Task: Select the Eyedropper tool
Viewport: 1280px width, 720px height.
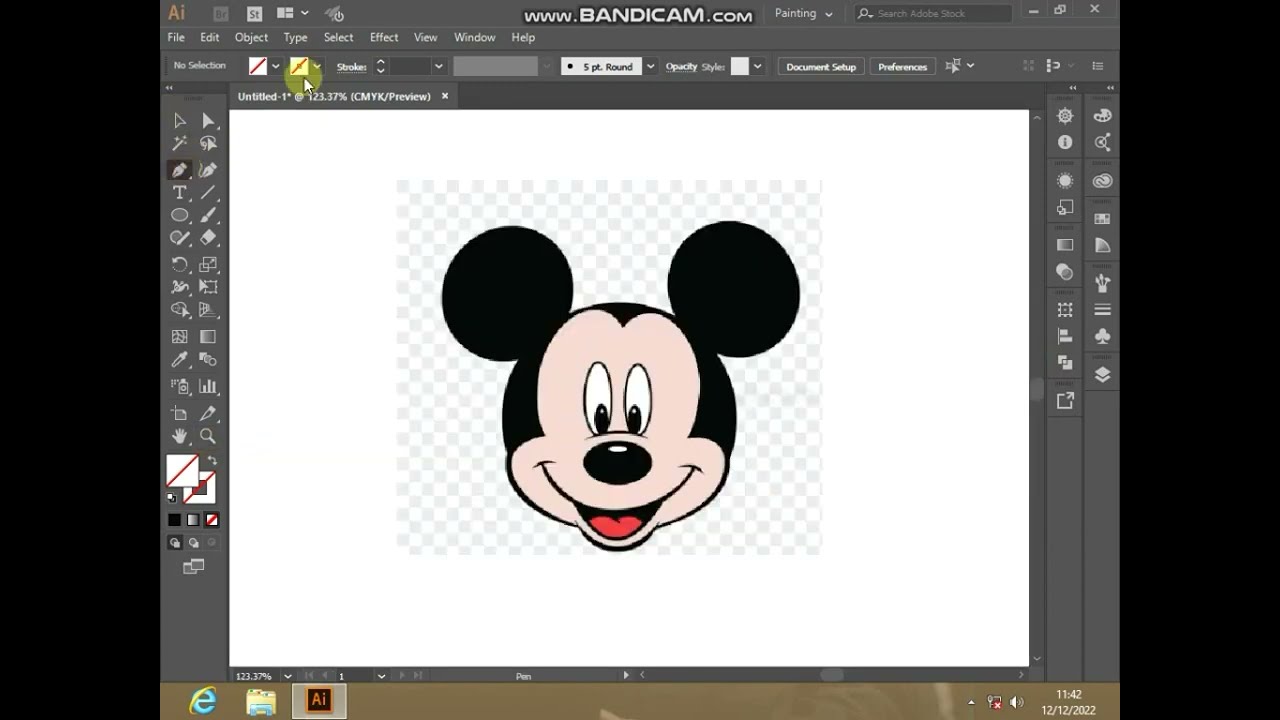Action: [x=179, y=360]
